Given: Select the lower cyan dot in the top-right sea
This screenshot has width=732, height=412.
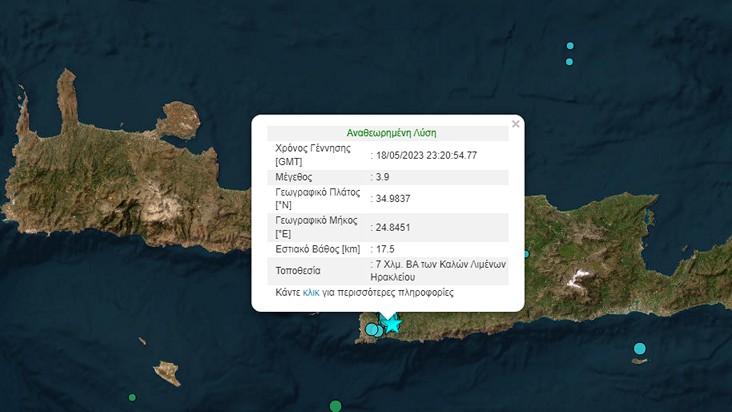Looking at the screenshot, I should pyautogui.click(x=569, y=62).
